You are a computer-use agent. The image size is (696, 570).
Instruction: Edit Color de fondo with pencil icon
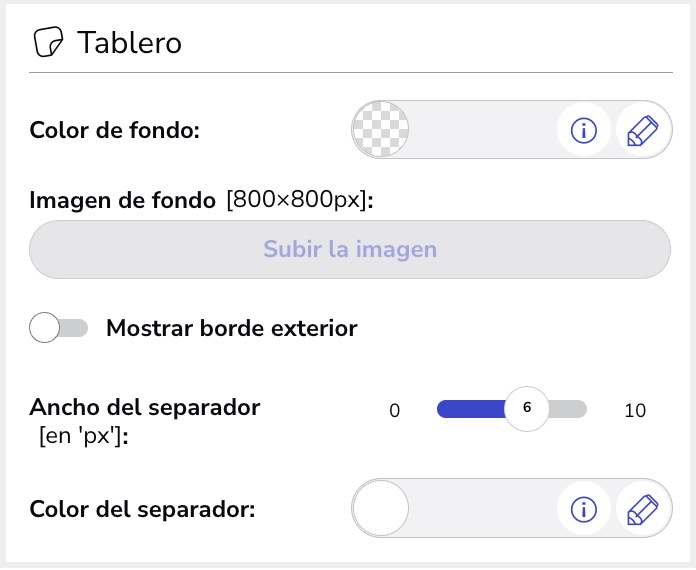[642, 130]
